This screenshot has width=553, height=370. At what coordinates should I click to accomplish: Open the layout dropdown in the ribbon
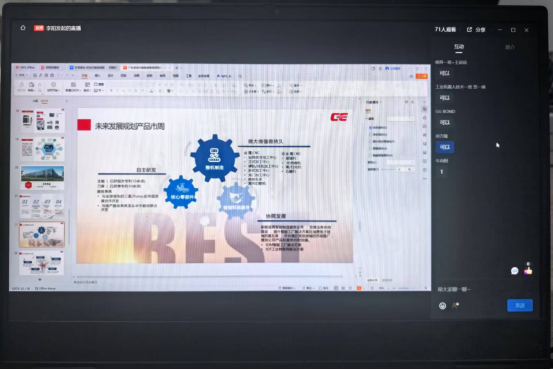(87, 90)
